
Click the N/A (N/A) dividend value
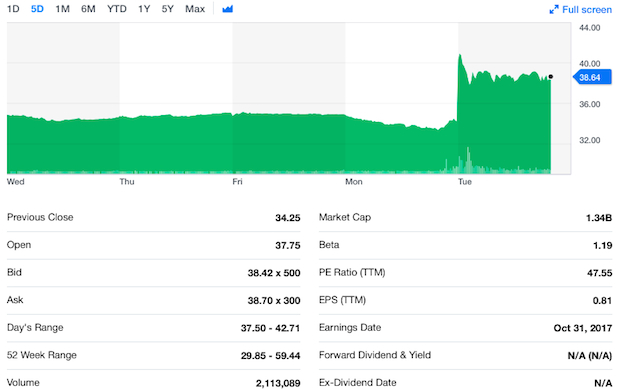coord(590,356)
